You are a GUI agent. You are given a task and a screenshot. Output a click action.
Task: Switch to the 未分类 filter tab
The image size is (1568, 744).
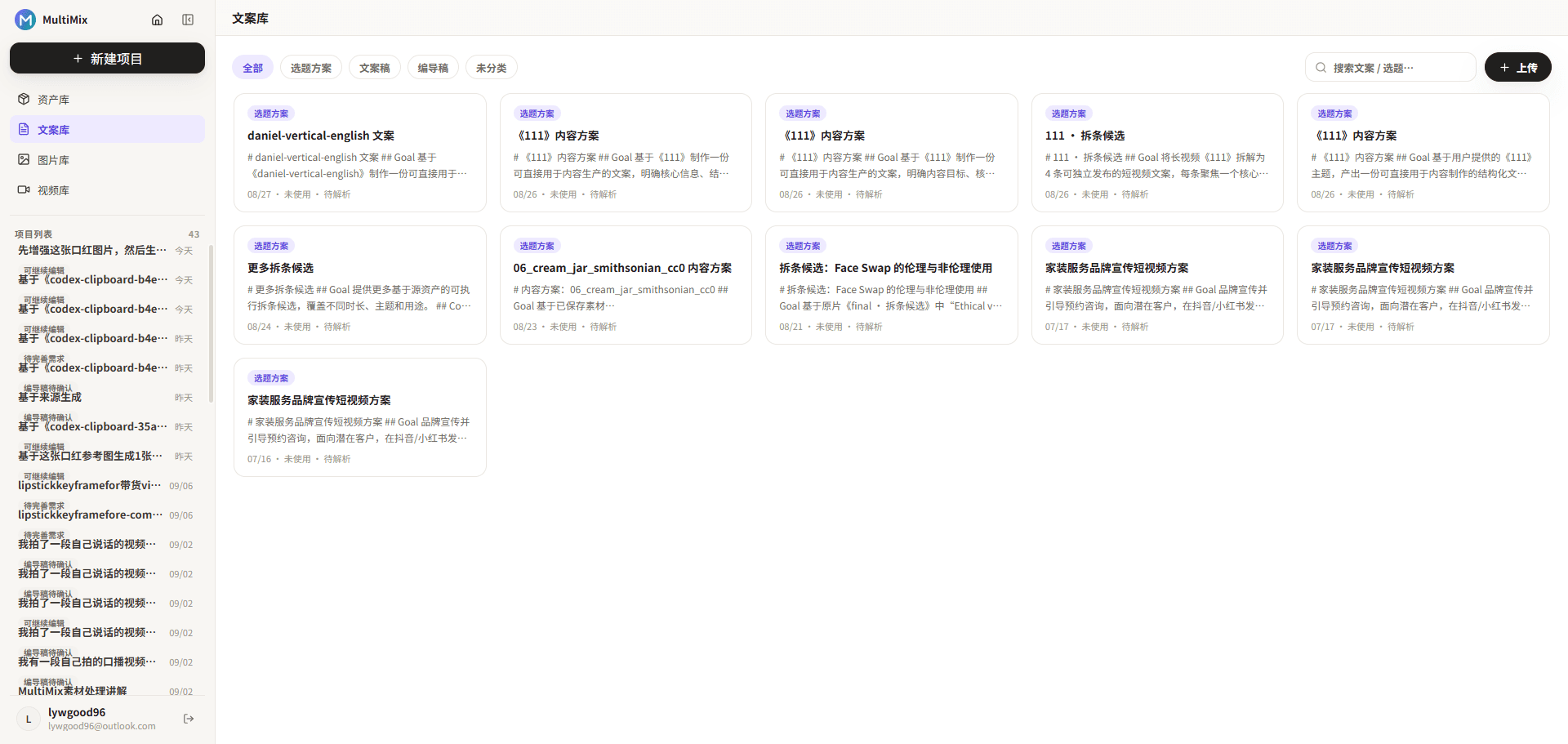492,68
